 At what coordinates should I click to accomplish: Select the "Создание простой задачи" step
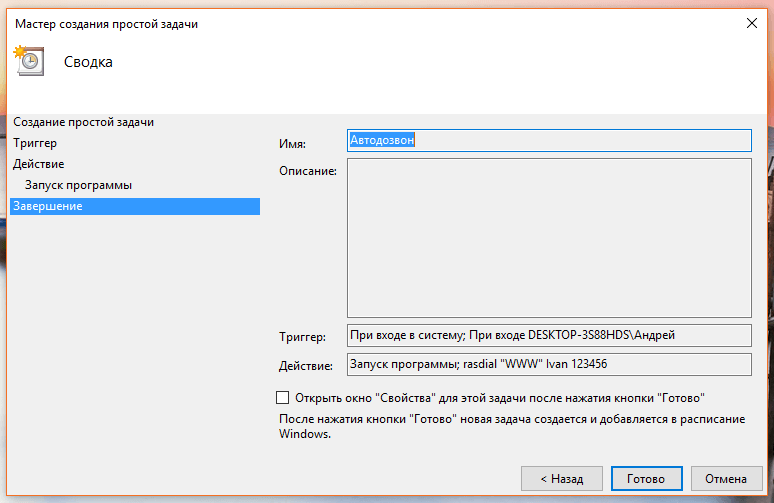point(84,122)
